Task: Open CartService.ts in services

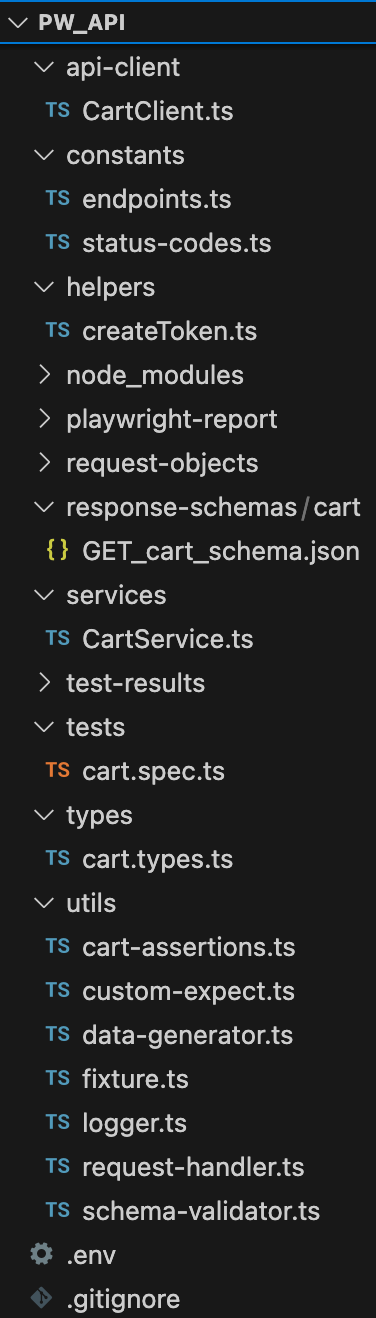Action: [x=167, y=639]
